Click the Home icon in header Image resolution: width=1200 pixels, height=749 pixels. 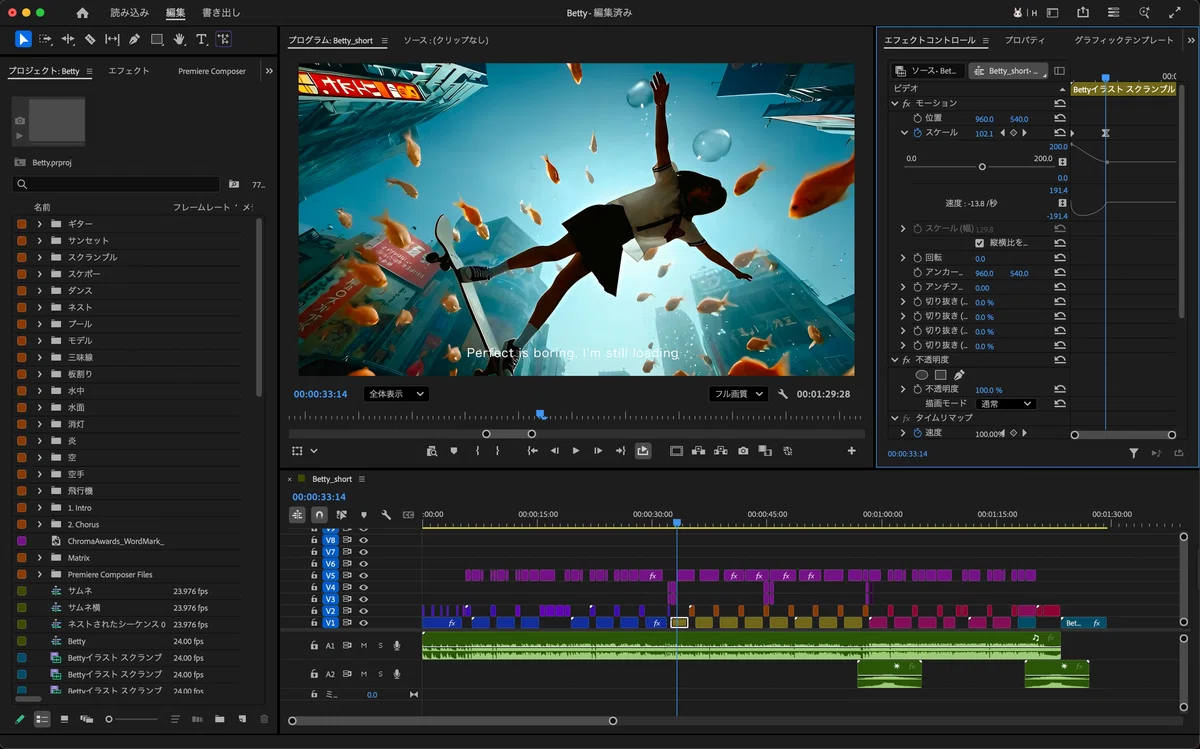[x=82, y=13]
